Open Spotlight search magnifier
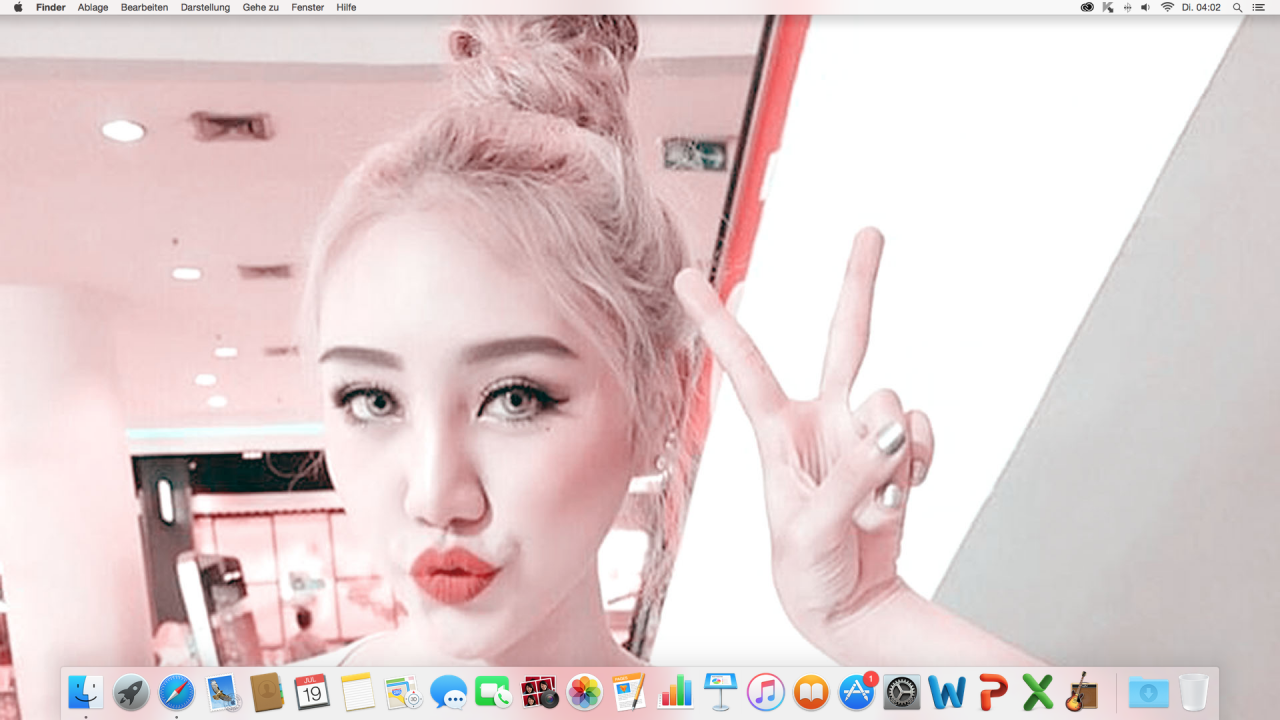Viewport: 1280px width, 720px height. click(1238, 7)
